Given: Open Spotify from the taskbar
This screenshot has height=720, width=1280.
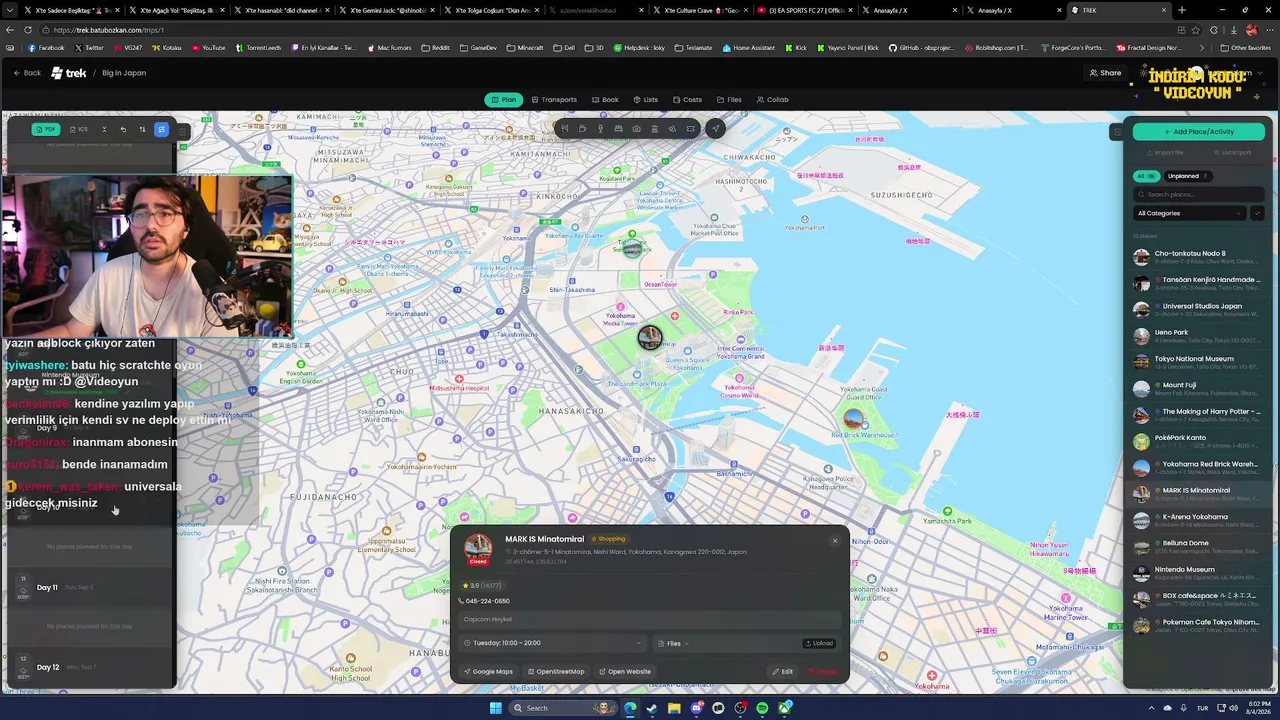Looking at the screenshot, I should [x=762, y=708].
